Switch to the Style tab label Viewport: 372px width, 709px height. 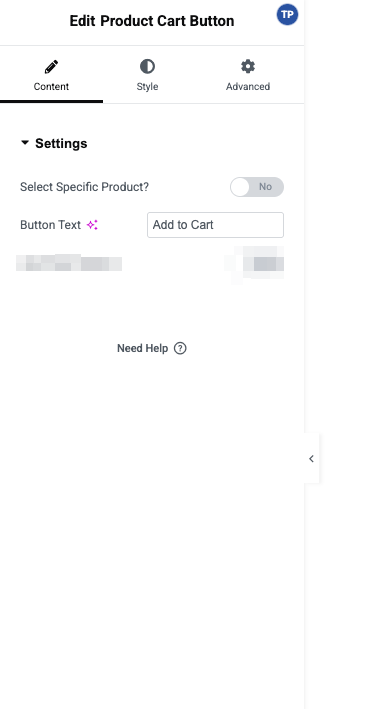click(147, 86)
